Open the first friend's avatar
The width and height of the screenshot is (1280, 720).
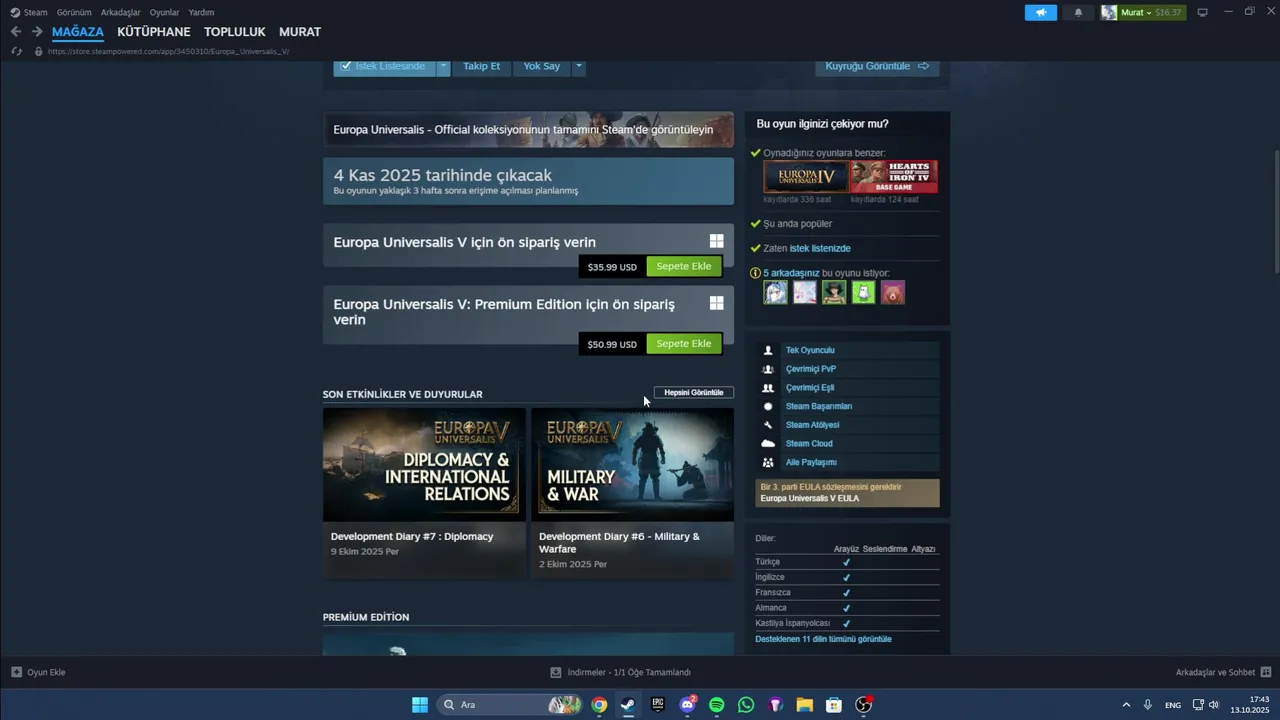[x=775, y=292]
